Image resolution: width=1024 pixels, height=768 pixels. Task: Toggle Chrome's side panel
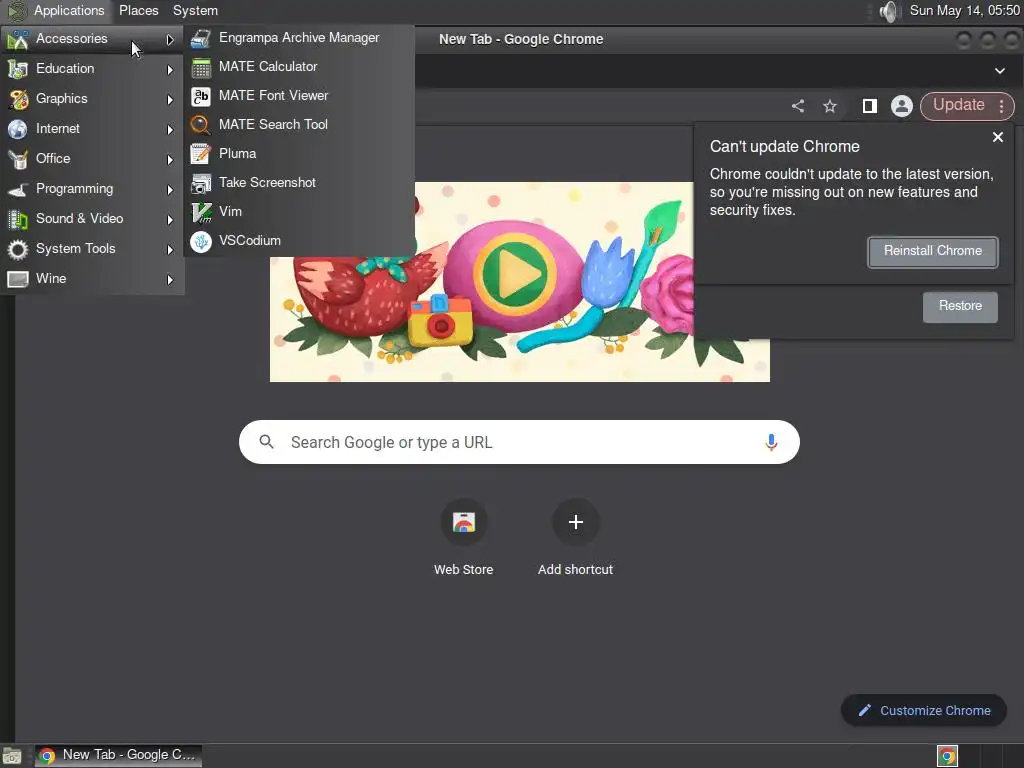[x=870, y=106]
